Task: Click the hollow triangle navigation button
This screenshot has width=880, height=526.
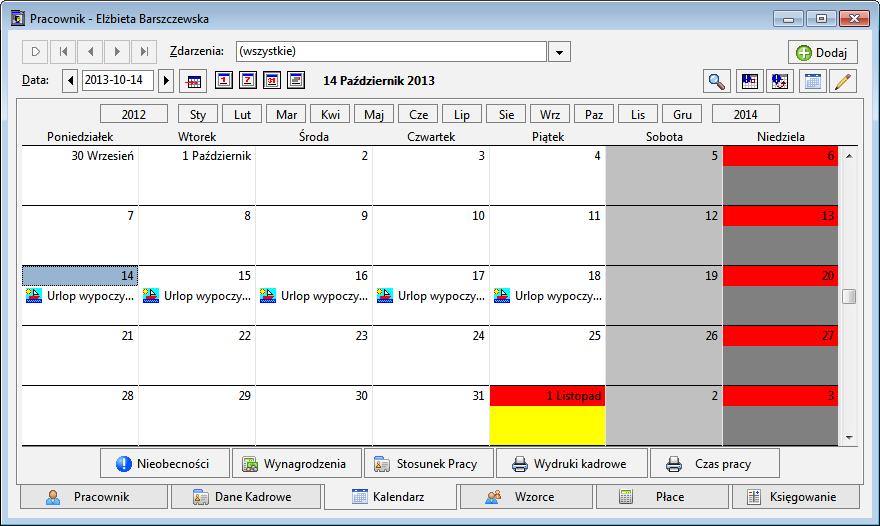Action: pos(35,52)
